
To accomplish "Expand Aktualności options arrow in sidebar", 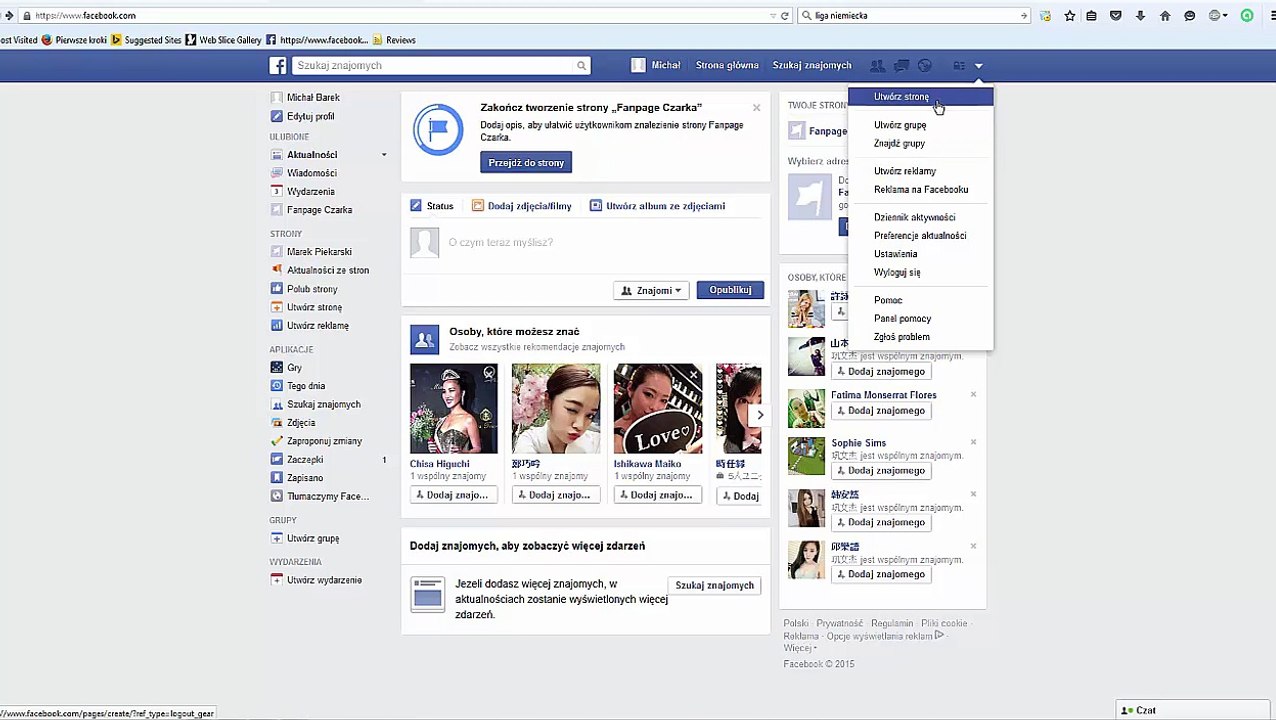I will point(383,155).
